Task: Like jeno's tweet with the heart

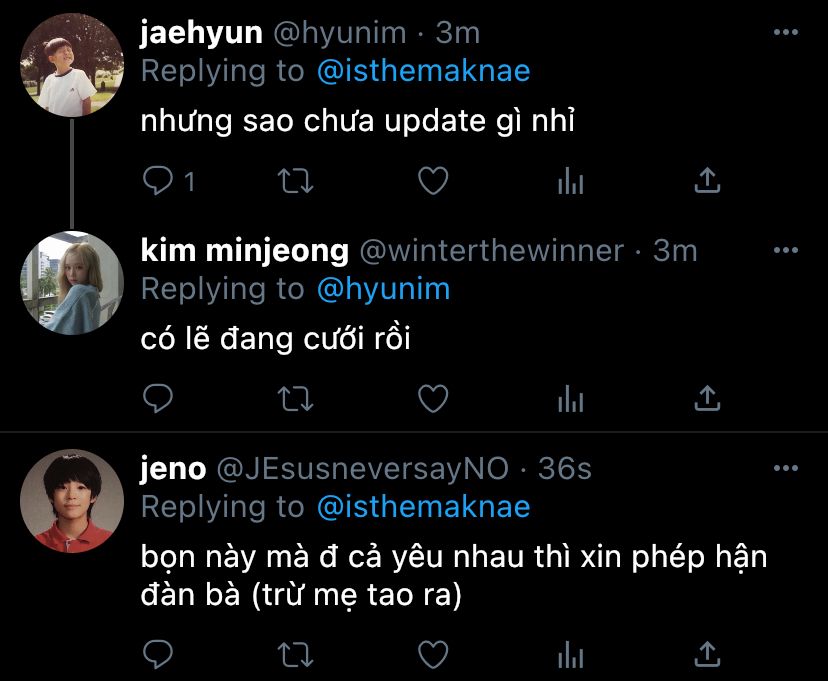Action: point(433,655)
